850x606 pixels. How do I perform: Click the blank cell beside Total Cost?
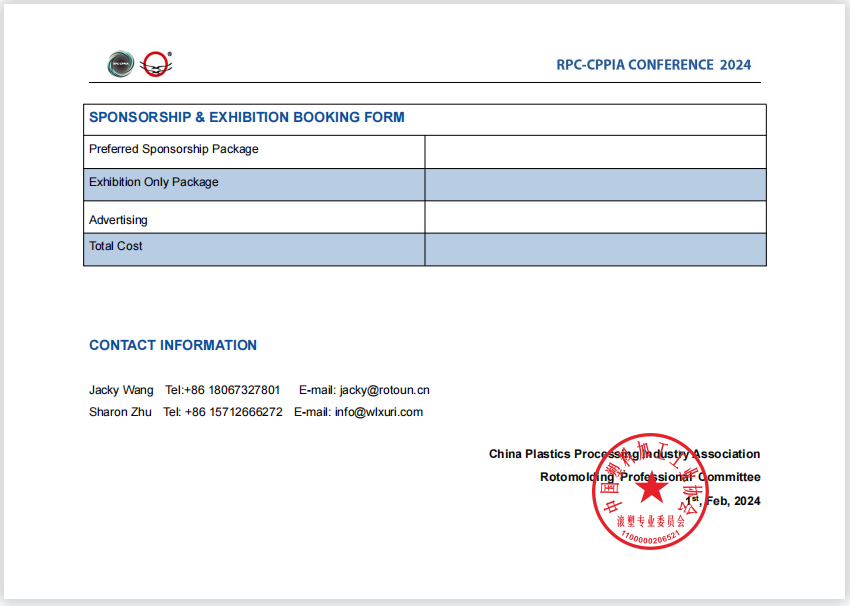click(x=595, y=250)
